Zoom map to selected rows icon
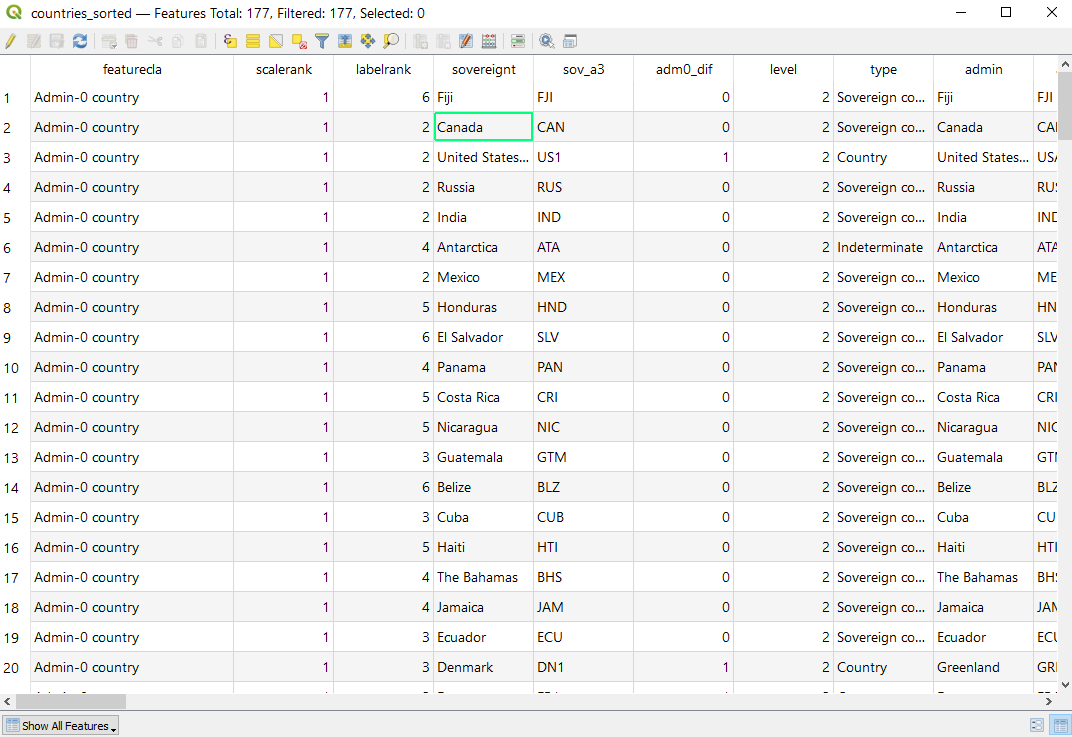 [x=391, y=41]
